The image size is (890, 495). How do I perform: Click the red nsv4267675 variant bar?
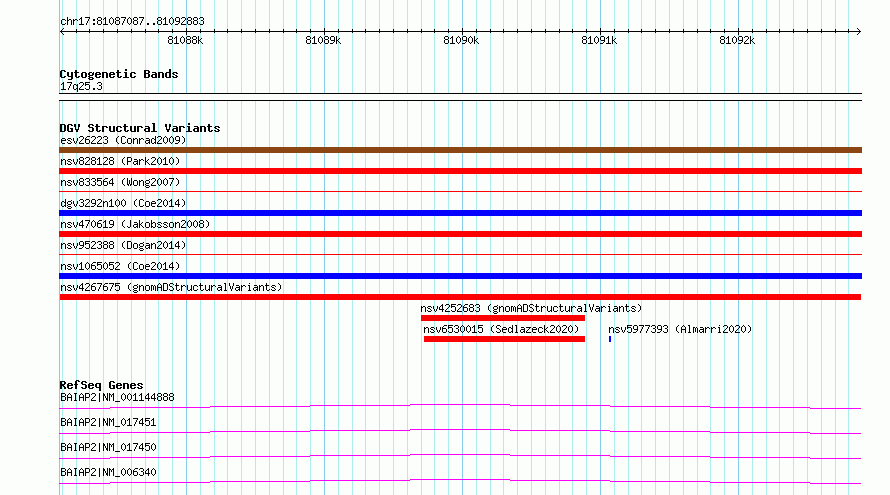point(460,297)
